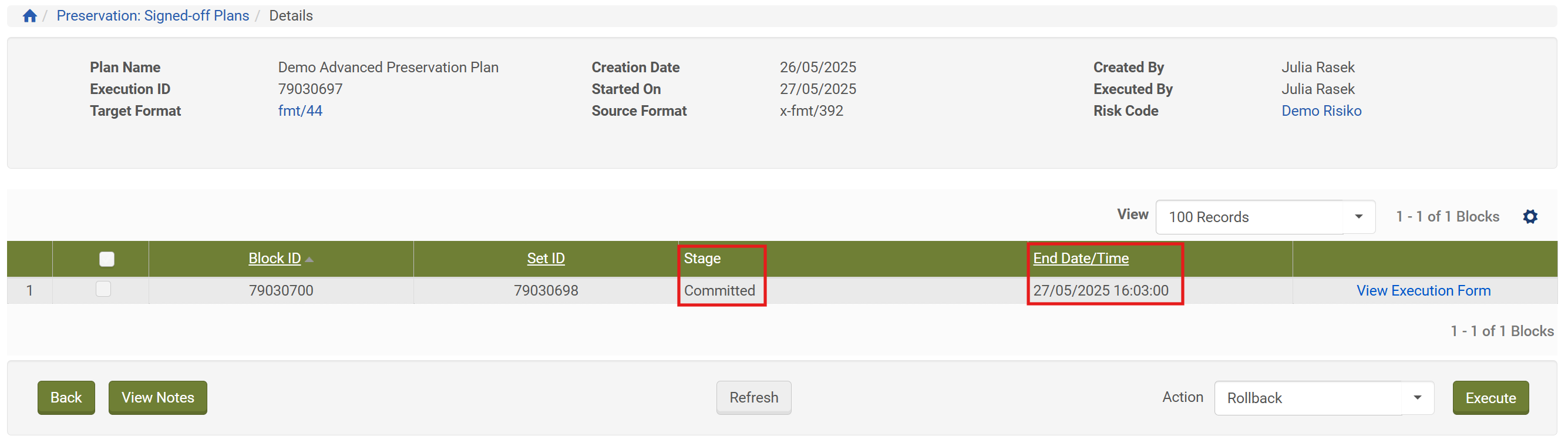Toggle the select-all header checkbox
1568x446 pixels.
[106, 259]
